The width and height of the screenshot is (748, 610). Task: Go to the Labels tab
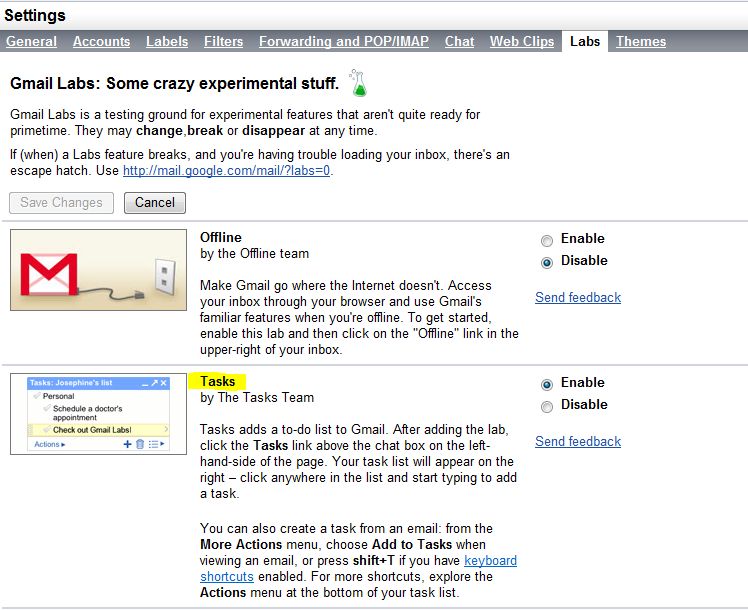[167, 41]
